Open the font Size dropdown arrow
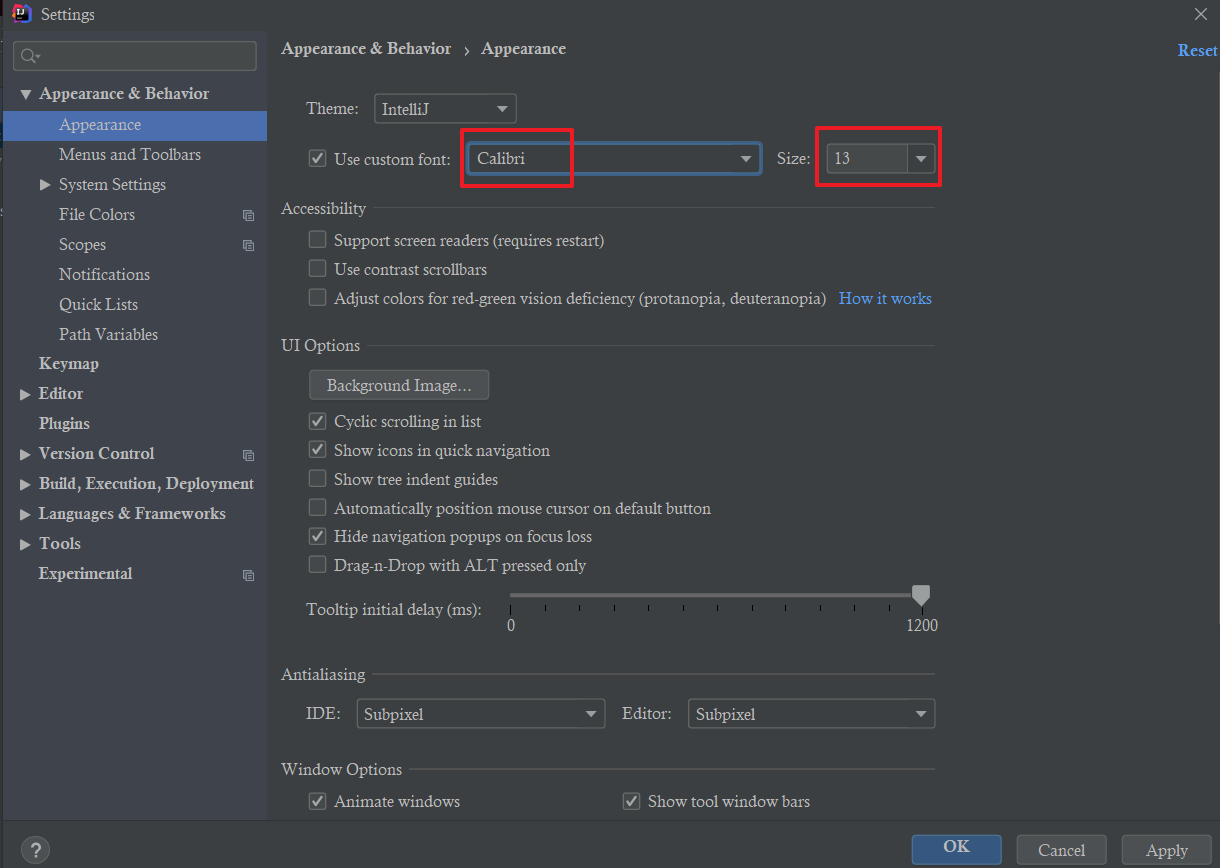This screenshot has width=1220, height=868. pos(921,158)
